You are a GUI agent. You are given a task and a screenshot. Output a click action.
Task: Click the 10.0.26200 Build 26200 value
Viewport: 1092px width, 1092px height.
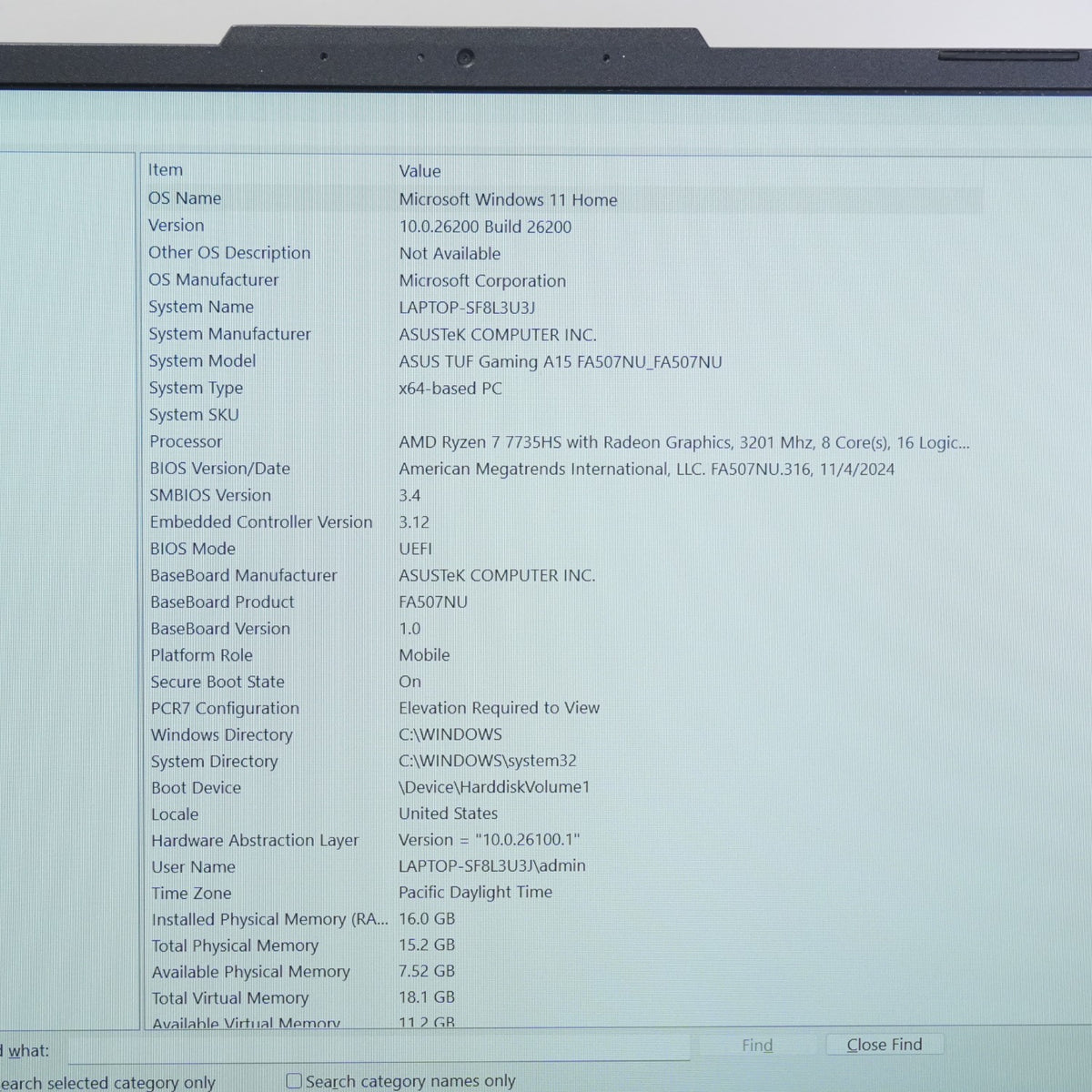(x=485, y=227)
